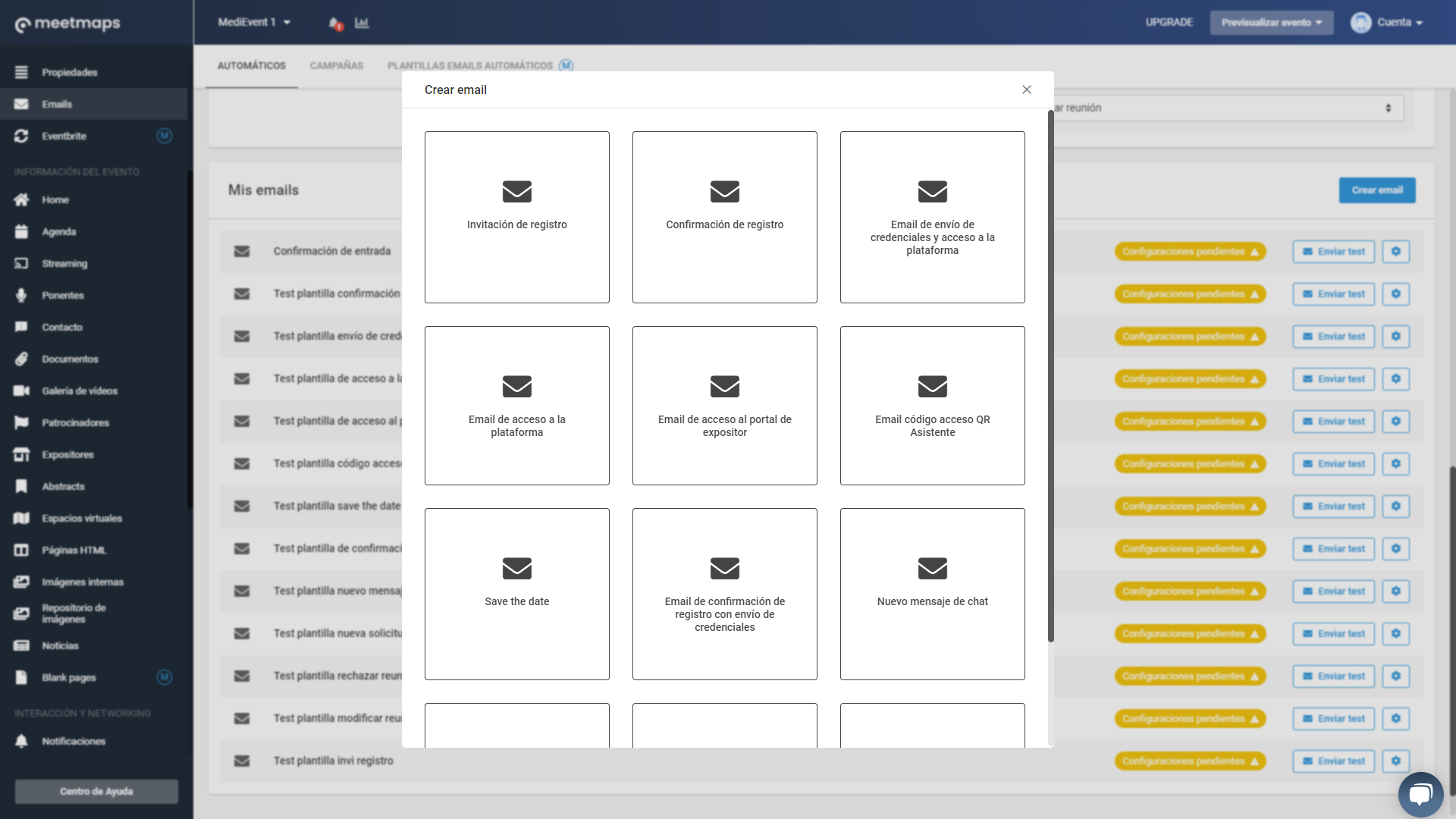The height and width of the screenshot is (819, 1456).
Task: Click the meetmaps logo
Action: tap(67, 24)
